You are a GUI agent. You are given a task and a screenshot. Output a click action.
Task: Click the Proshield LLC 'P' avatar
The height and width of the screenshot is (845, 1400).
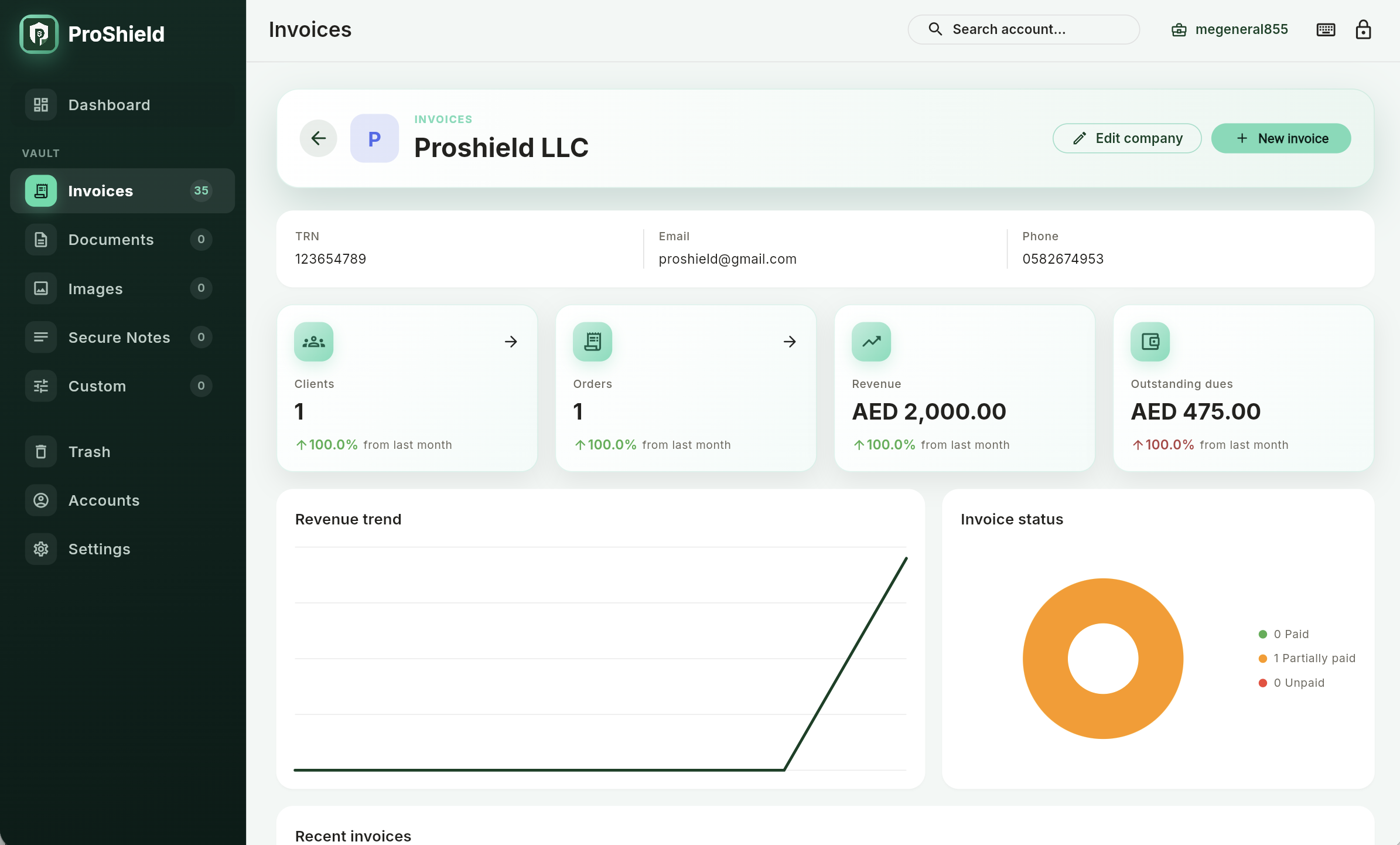coord(374,138)
